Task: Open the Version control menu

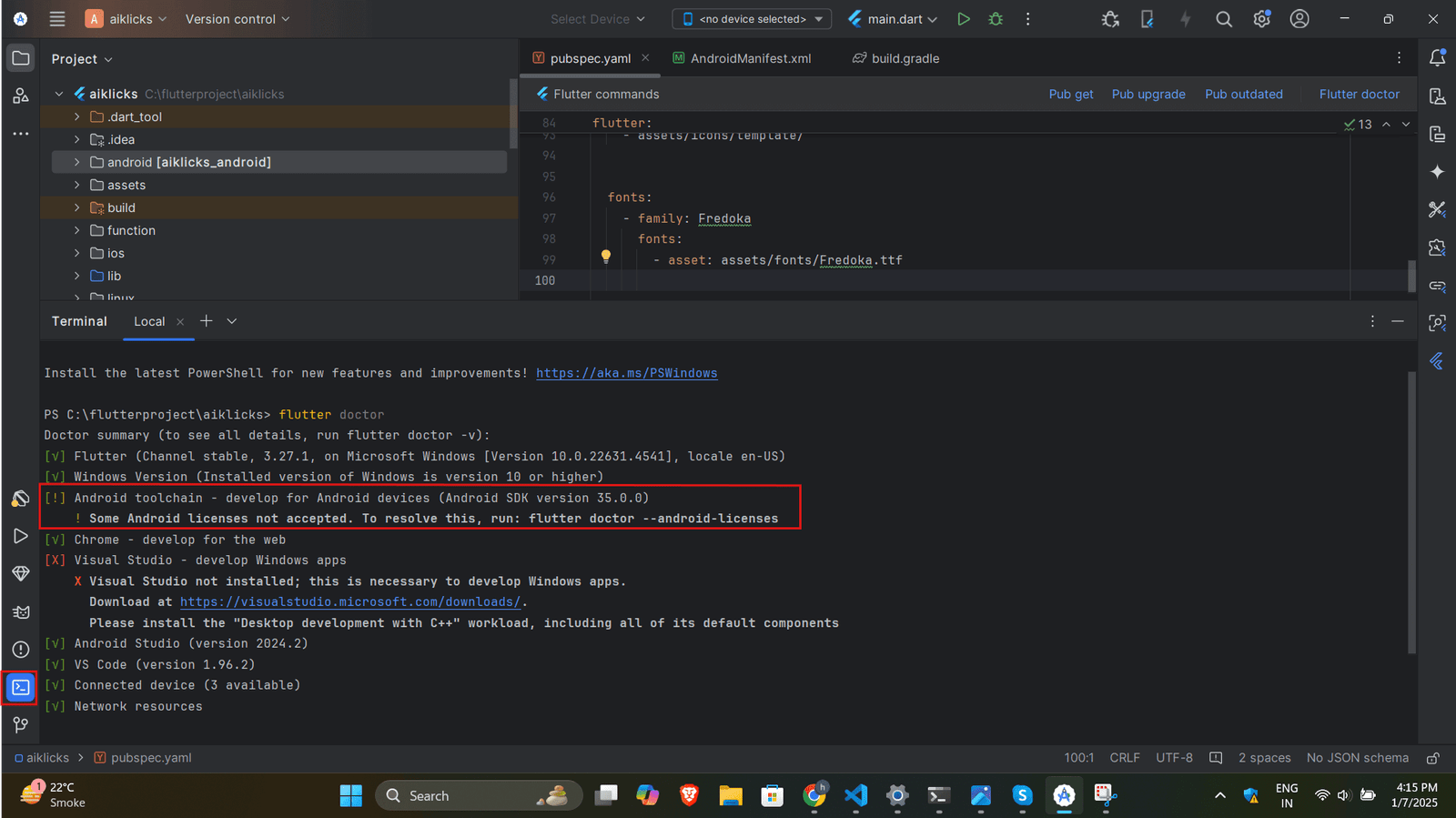Action: pos(237,19)
